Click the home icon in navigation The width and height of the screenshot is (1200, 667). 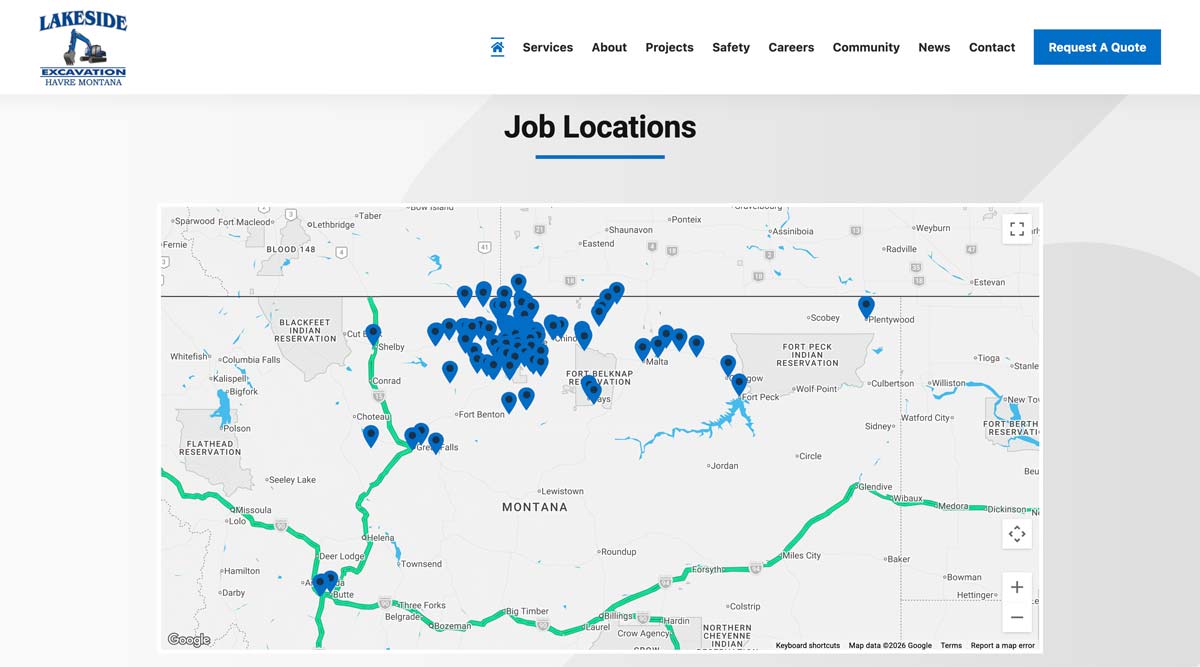[x=497, y=46]
